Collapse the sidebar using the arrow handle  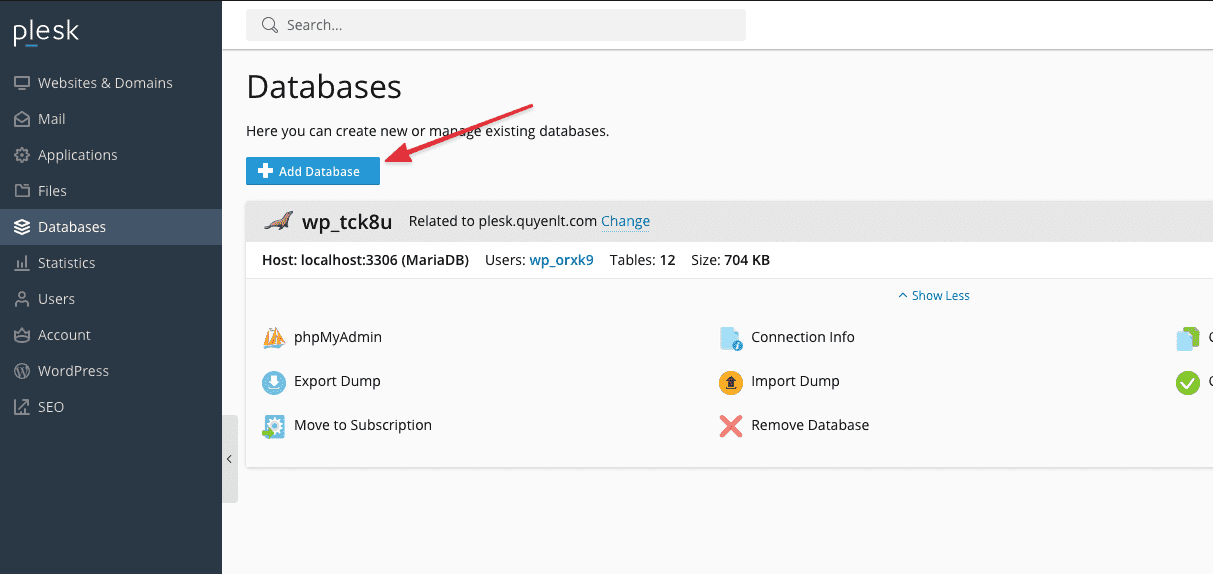point(229,459)
